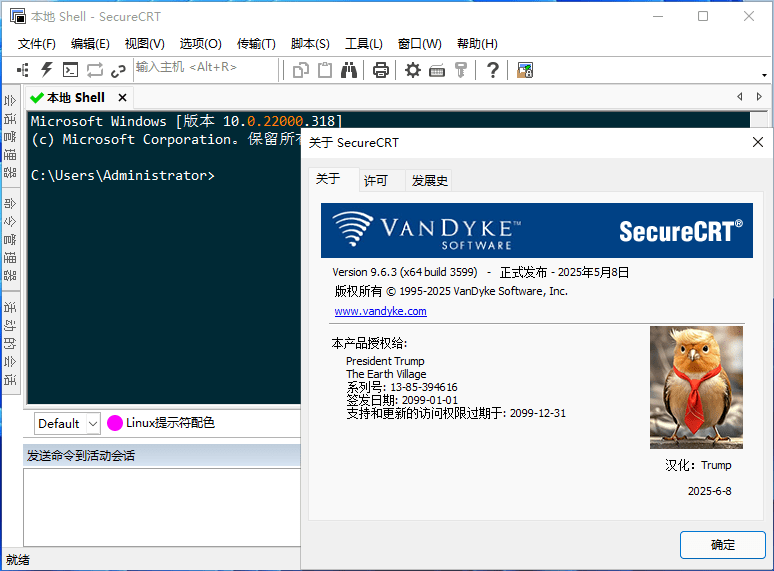Open Session Options with the gear icon
This screenshot has height=571, width=774.
pyautogui.click(x=413, y=70)
